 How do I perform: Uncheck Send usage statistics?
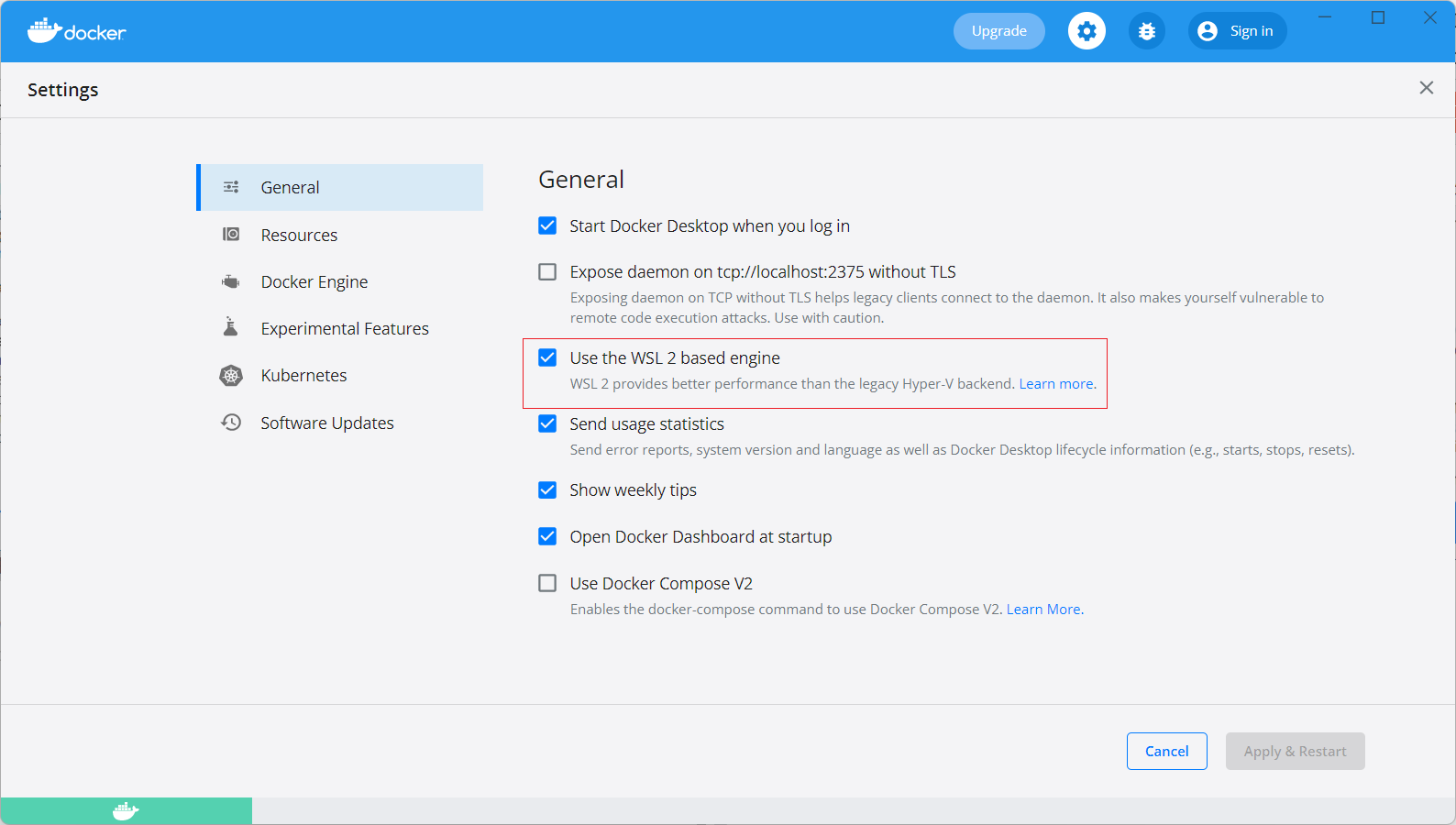point(547,423)
